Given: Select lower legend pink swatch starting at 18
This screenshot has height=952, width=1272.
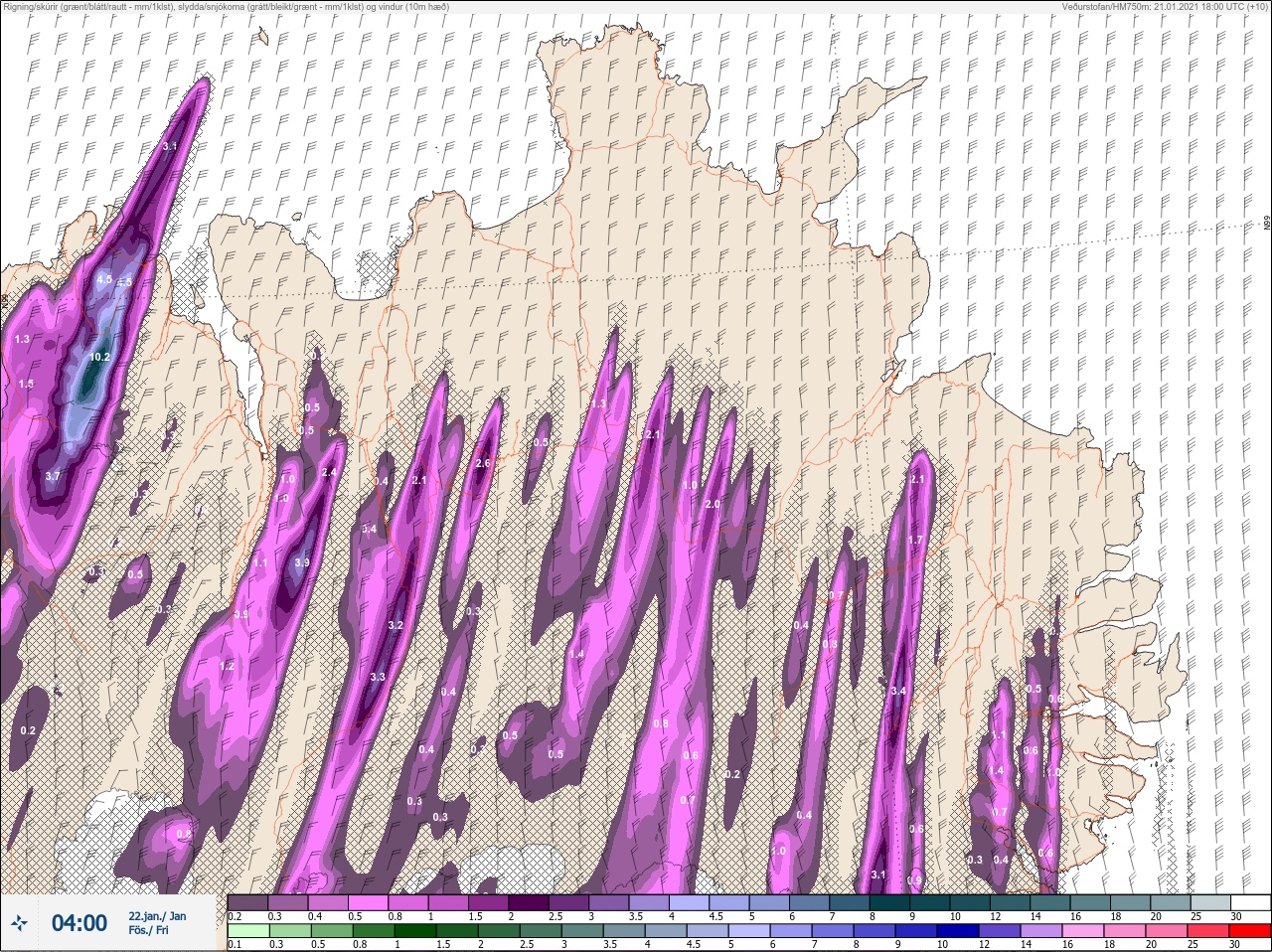Looking at the screenshot, I should click(x=1125, y=931).
